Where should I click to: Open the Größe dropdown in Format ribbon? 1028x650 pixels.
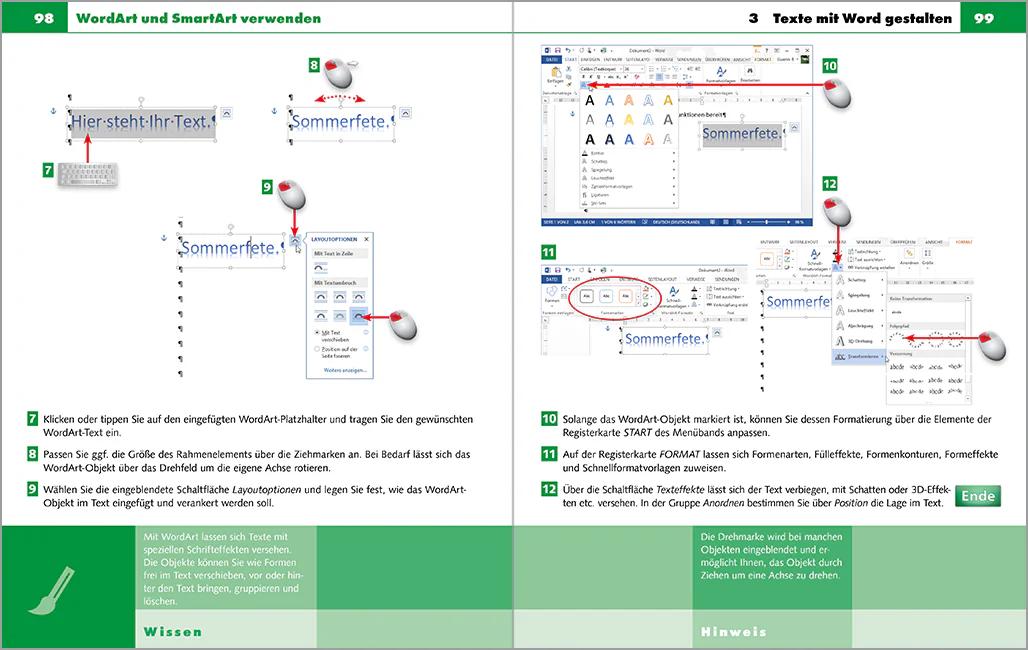click(928, 257)
